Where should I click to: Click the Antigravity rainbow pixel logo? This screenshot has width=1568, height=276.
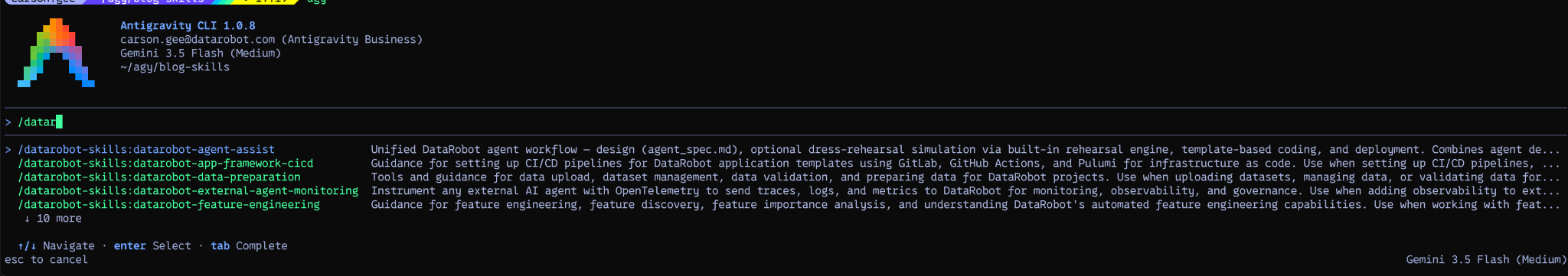[56, 53]
